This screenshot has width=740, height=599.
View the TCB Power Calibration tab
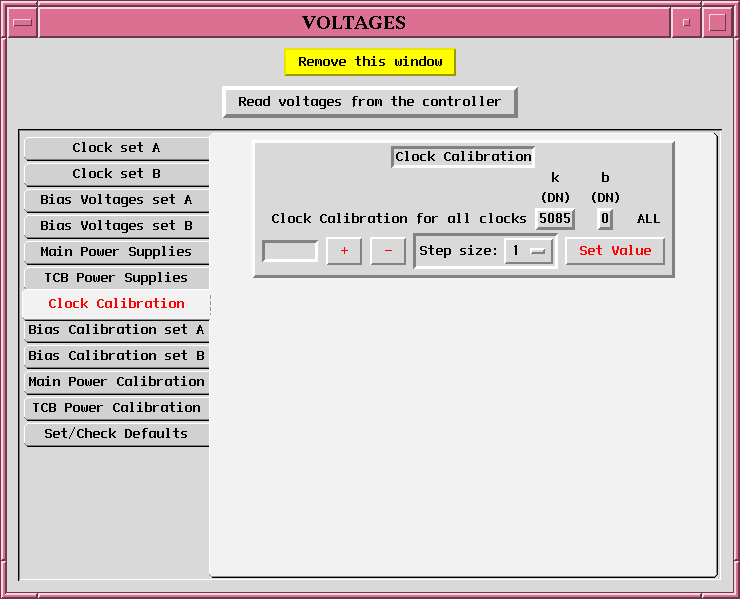tap(117, 408)
